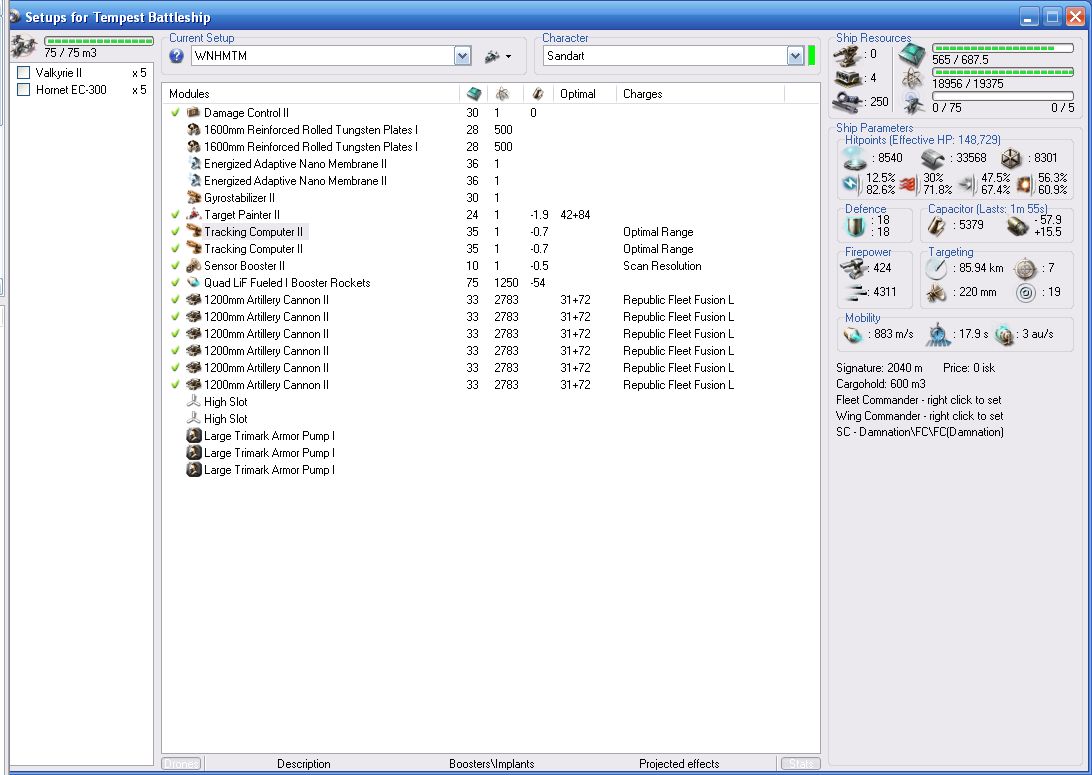Screen dimensions: 1092x775
Task: Sort by the powergrid icon column header
Action: [x=505, y=94]
